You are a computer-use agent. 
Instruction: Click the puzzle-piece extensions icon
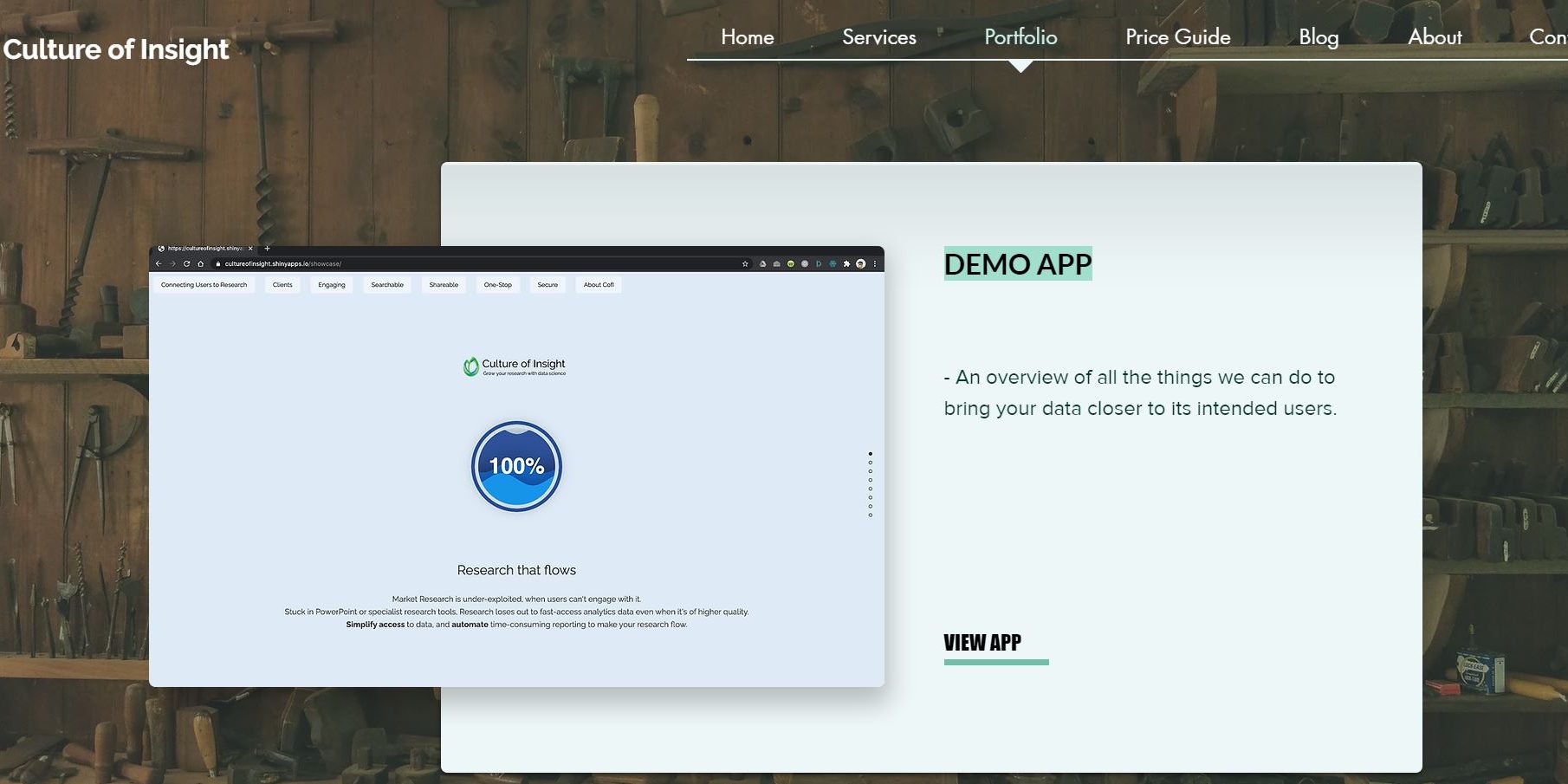pyautogui.click(x=846, y=264)
